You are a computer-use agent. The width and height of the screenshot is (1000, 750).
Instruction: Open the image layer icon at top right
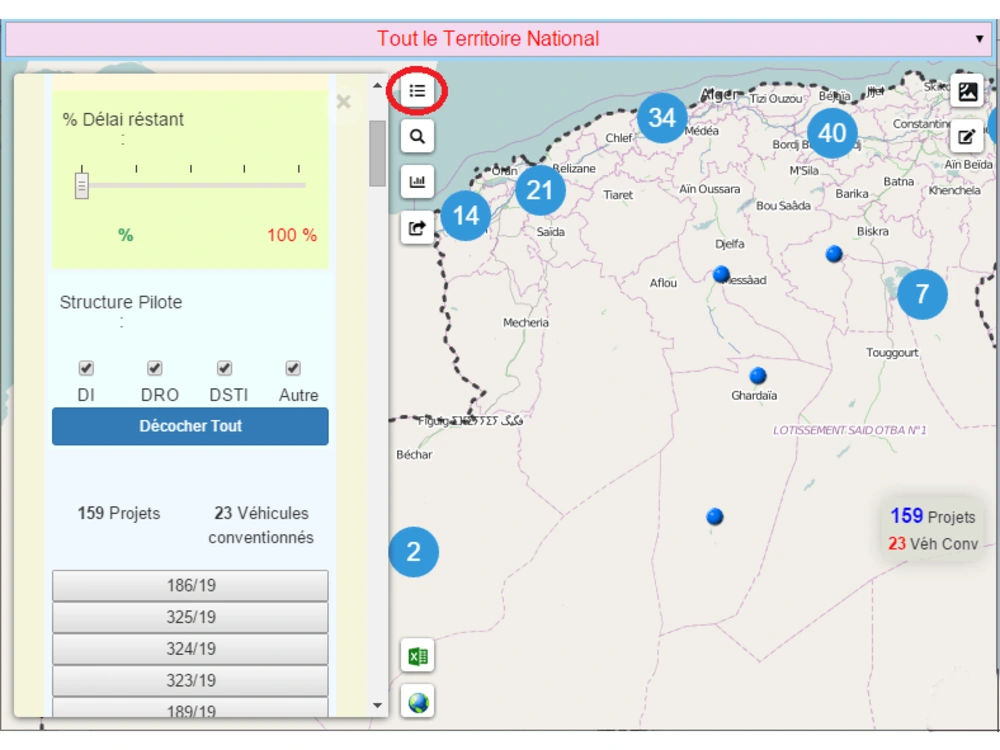967,91
